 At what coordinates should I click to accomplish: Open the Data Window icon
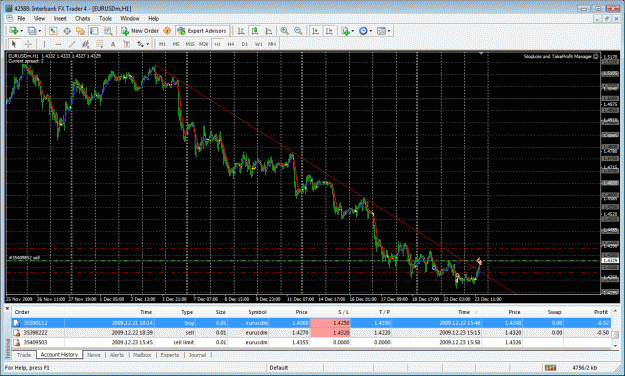67,31
